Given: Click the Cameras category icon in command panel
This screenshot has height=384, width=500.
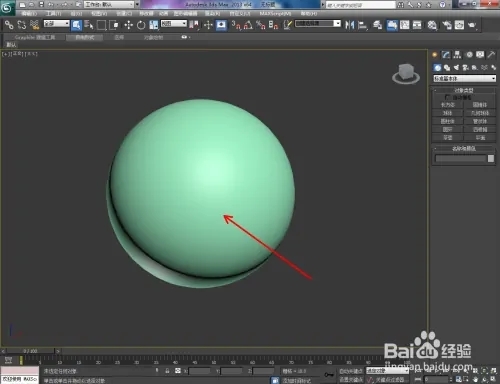Looking at the screenshot, I should tap(466, 68).
